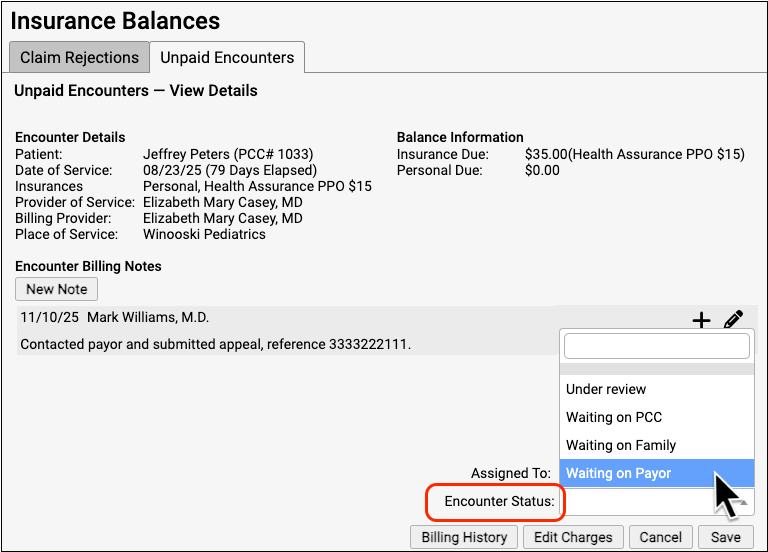The height and width of the screenshot is (552, 768).
Task: Click the note text about the submitted appeal
Action: tap(215, 344)
